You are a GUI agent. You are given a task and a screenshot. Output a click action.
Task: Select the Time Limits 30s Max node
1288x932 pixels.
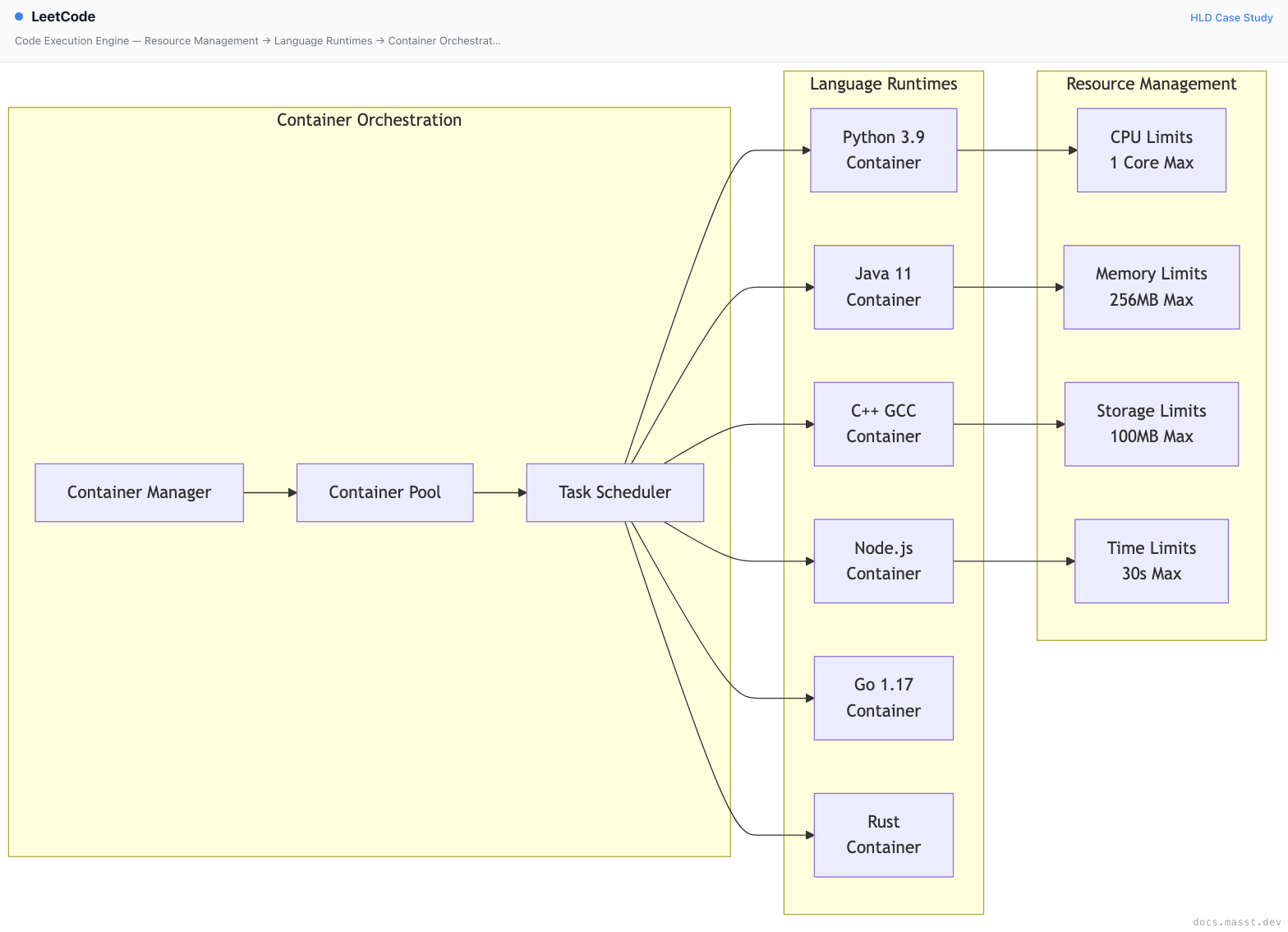(1152, 561)
